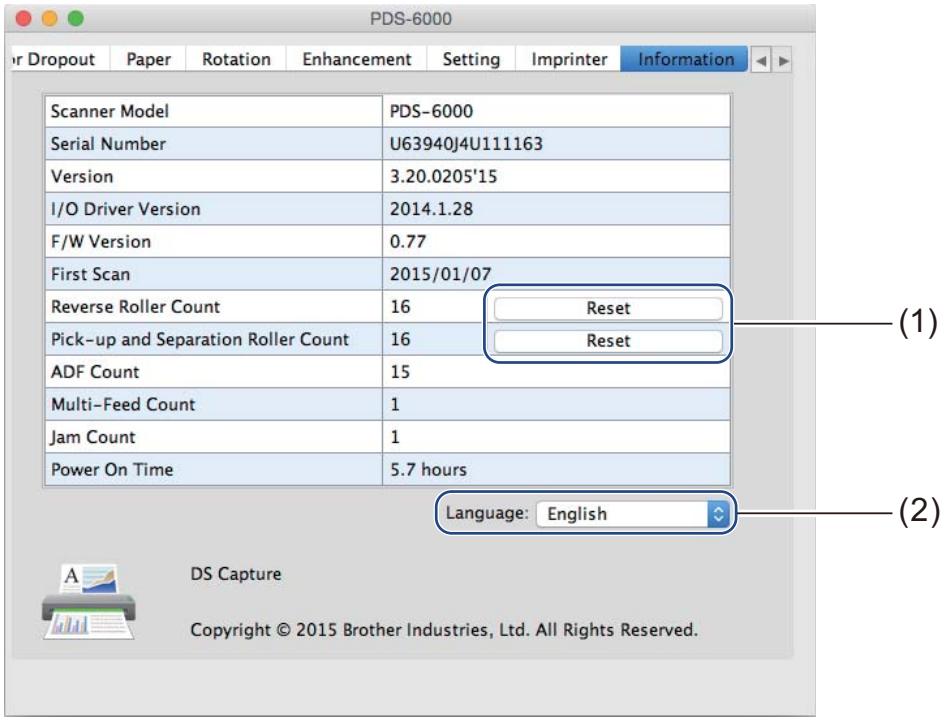Click the PDS-6000 window title

[x=411, y=19]
